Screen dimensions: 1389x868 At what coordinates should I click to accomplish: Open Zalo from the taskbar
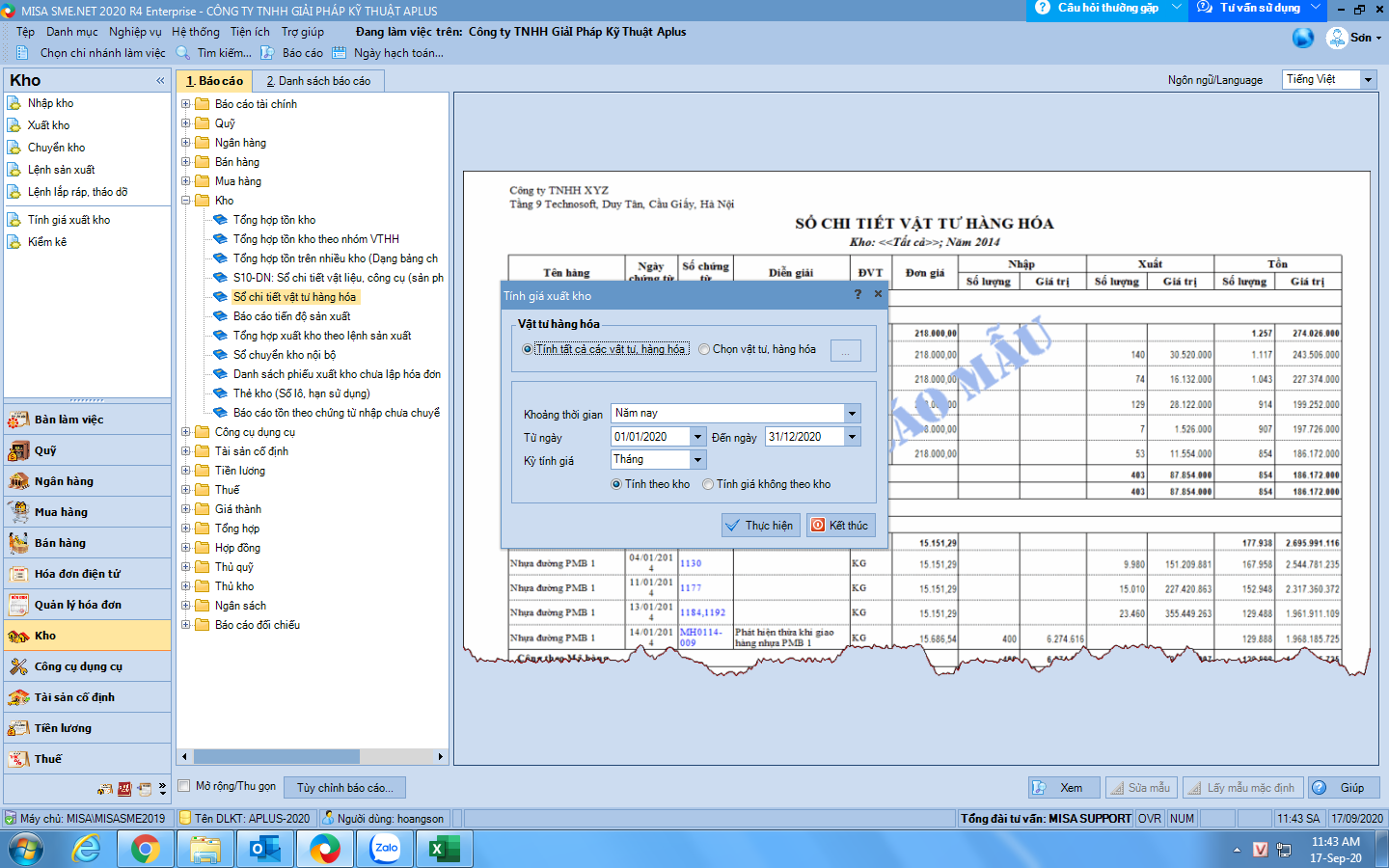pyautogui.click(x=386, y=849)
